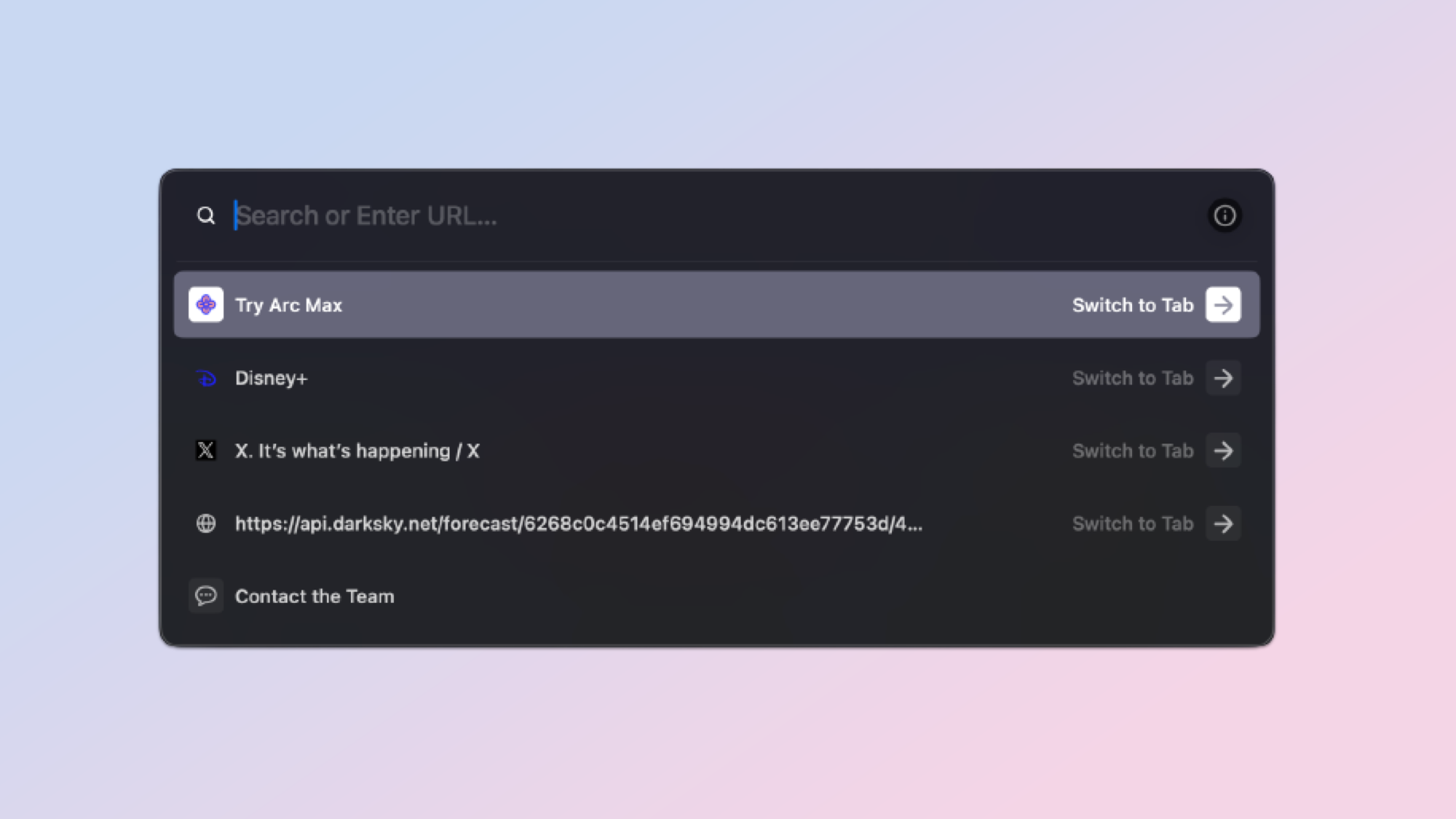Click the magnifier search icon
The width and height of the screenshot is (1456, 819).
(206, 215)
